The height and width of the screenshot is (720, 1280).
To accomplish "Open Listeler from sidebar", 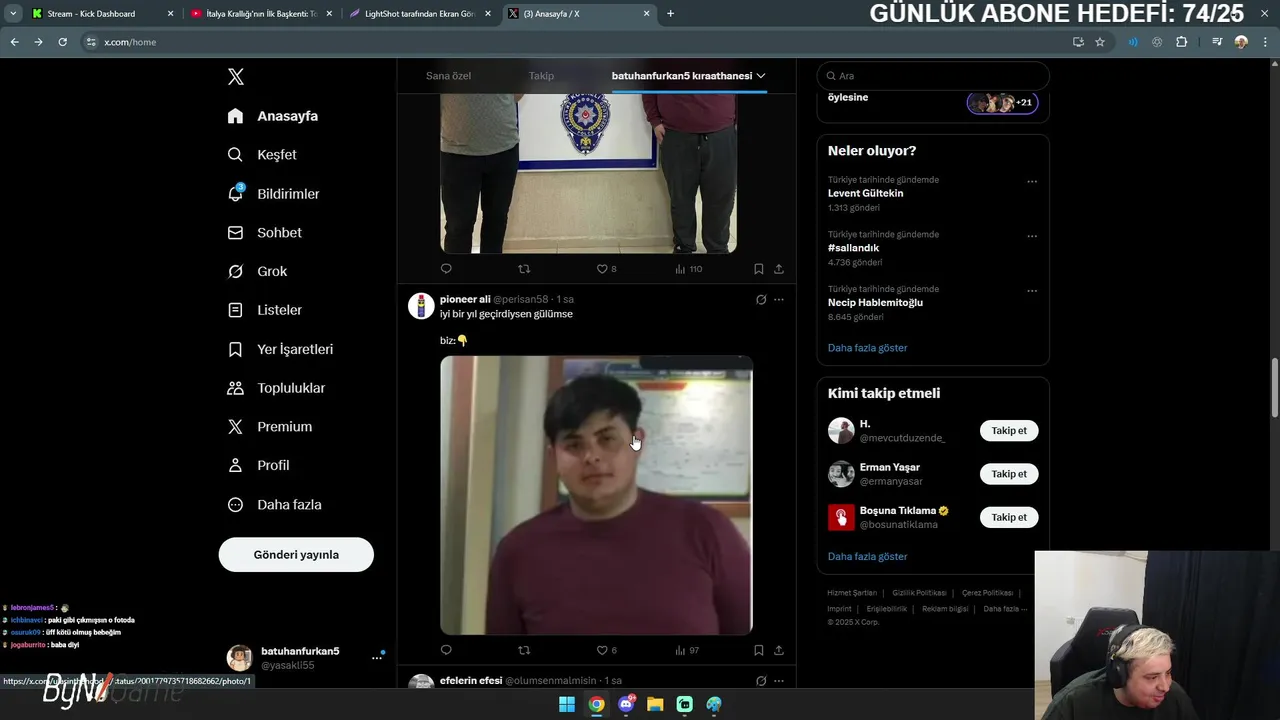I will pyautogui.click(x=264, y=310).
